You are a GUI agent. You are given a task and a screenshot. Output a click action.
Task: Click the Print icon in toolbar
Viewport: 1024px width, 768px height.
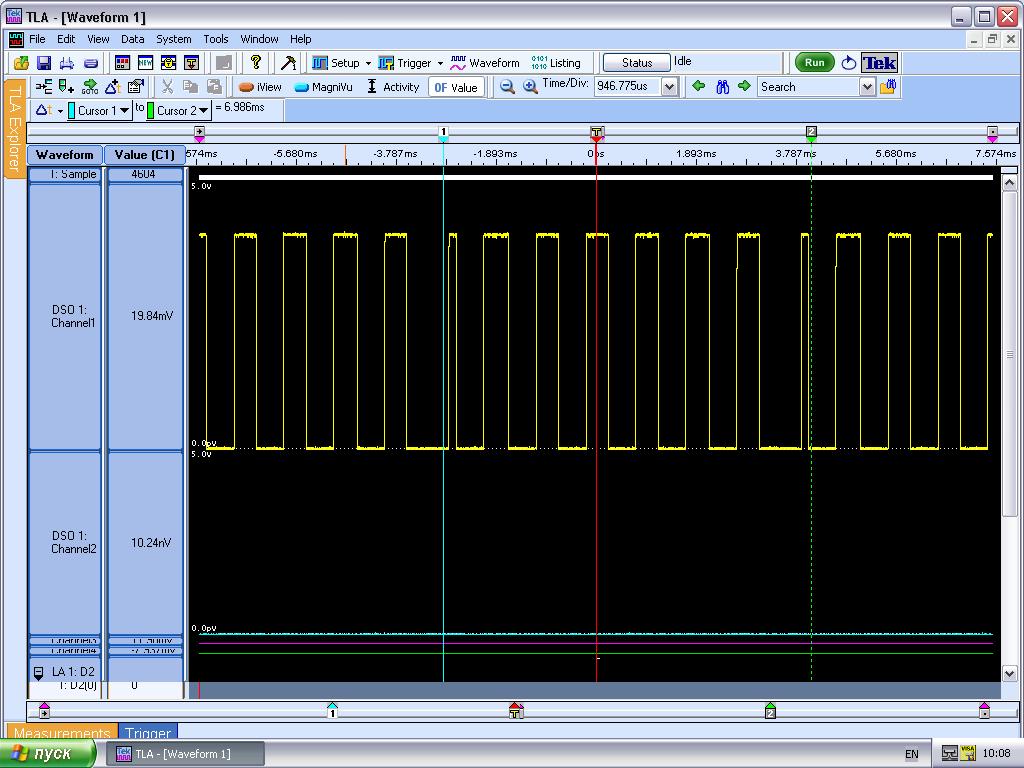67,63
